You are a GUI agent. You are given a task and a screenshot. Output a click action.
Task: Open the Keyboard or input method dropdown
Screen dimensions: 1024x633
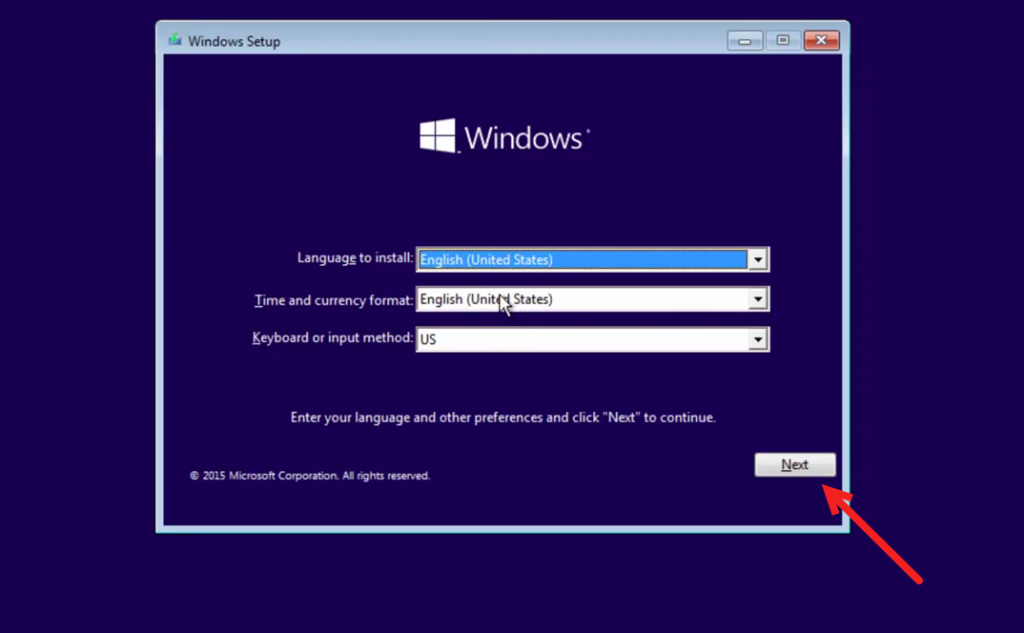pos(757,339)
